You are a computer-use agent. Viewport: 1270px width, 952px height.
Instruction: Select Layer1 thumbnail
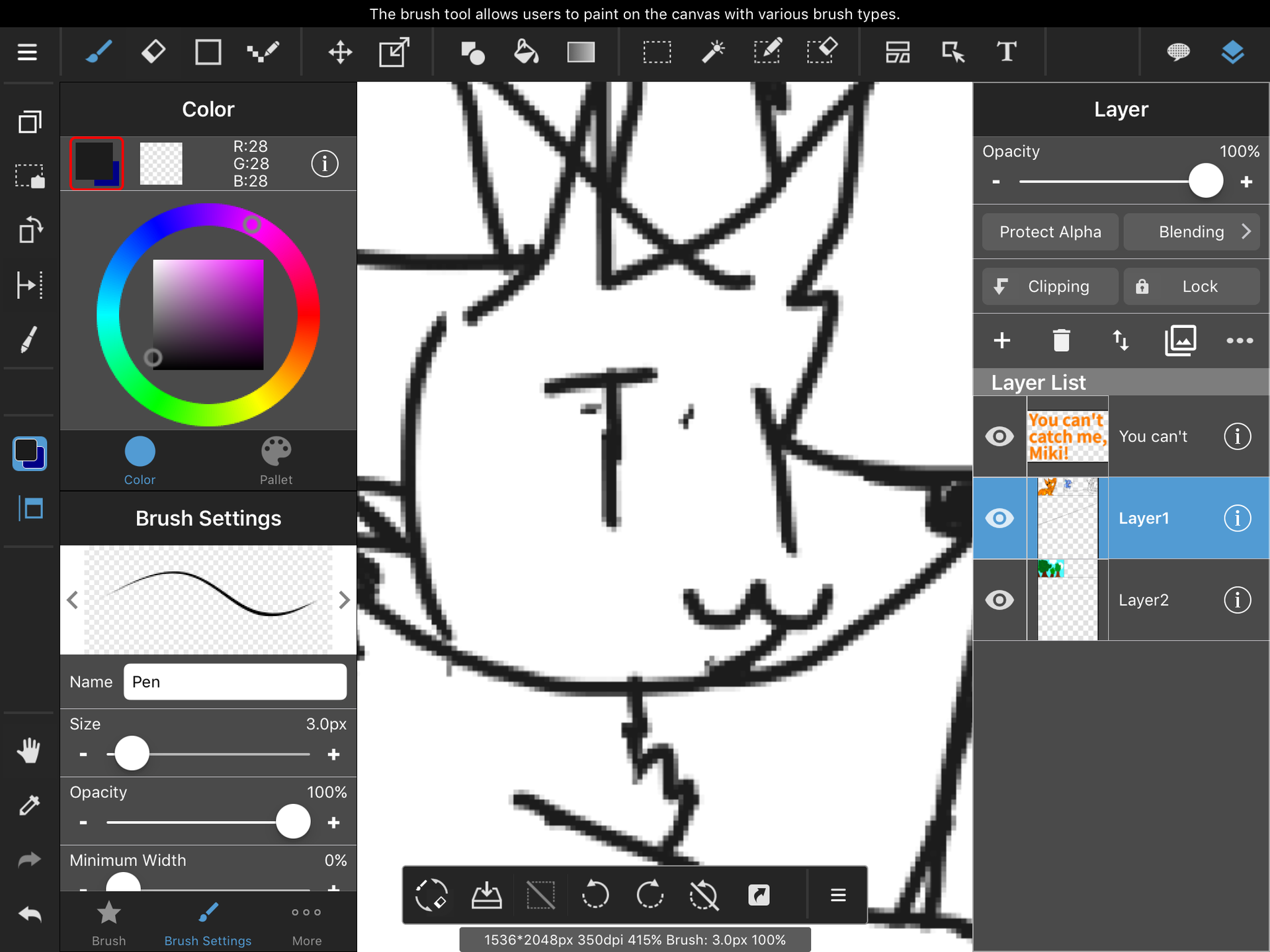pyautogui.click(x=1068, y=518)
